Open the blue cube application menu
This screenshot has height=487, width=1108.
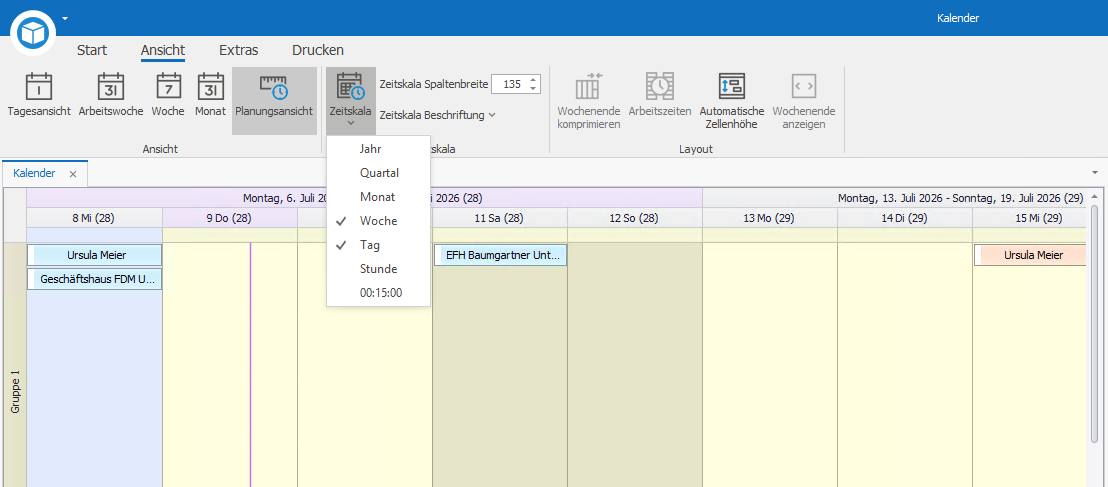coord(33,33)
